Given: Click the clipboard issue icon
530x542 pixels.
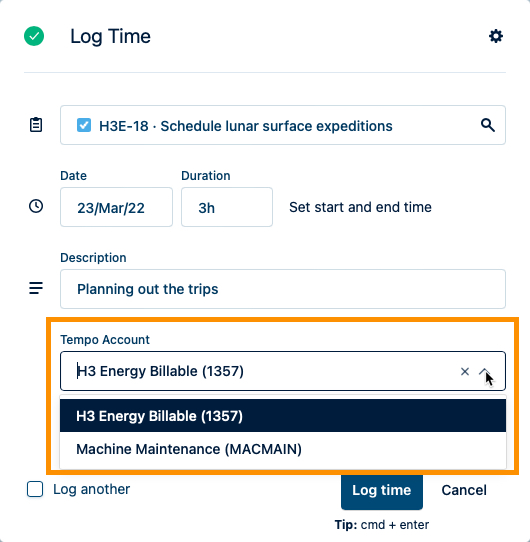Looking at the screenshot, I should pos(36,125).
